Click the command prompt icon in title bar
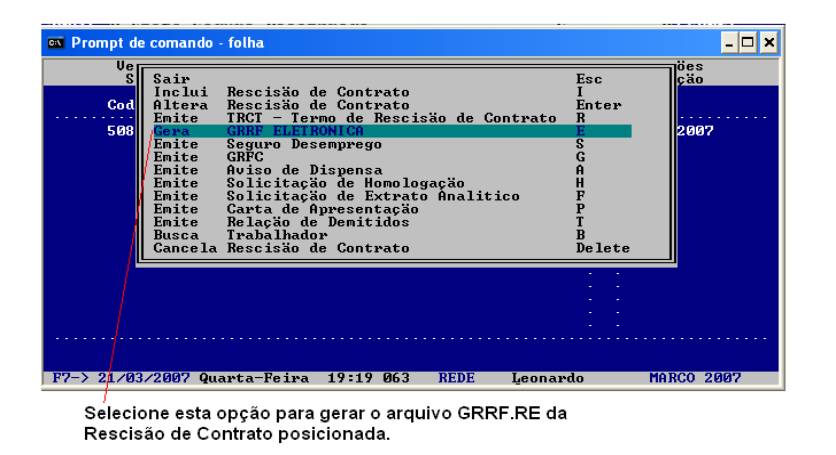This screenshot has width=836, height=455. [55, 43]
